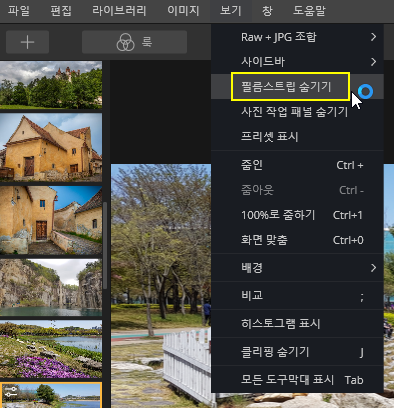Choose 필름스트립 숨기기 menu entry
The image size is (394, 408).
(297, 87)
